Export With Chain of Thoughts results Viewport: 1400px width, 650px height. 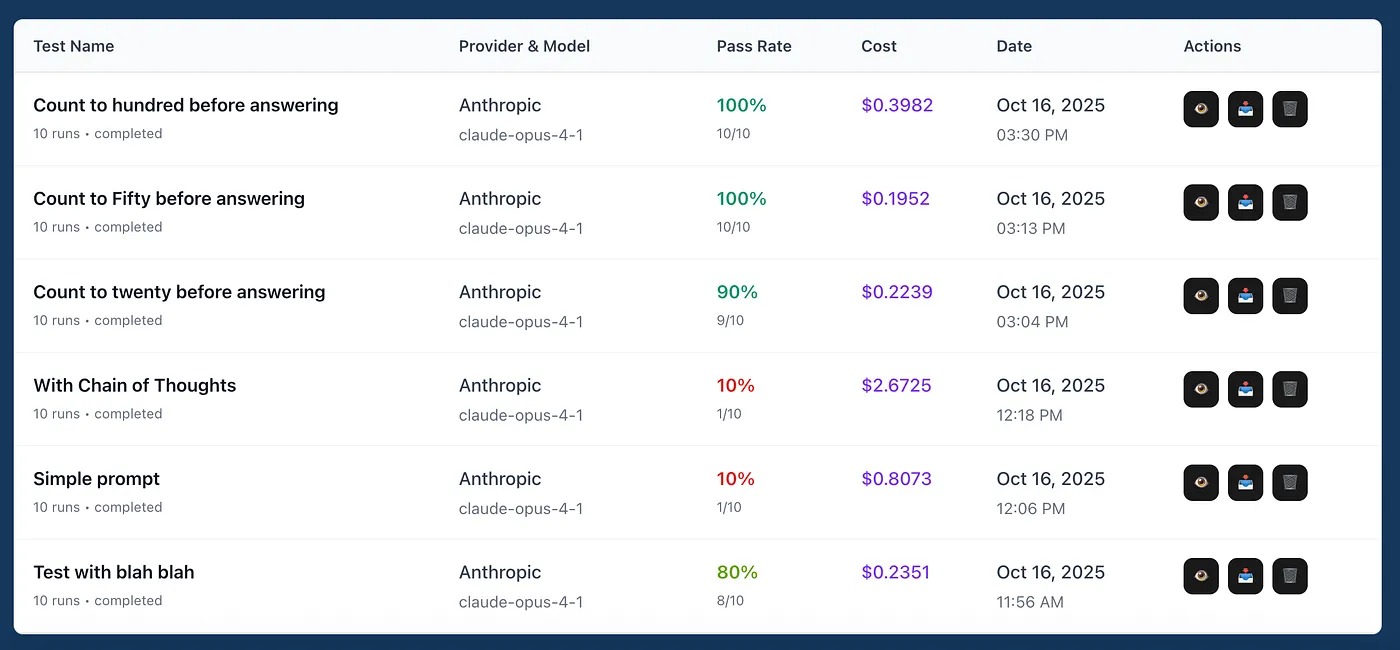(1245, 389)
